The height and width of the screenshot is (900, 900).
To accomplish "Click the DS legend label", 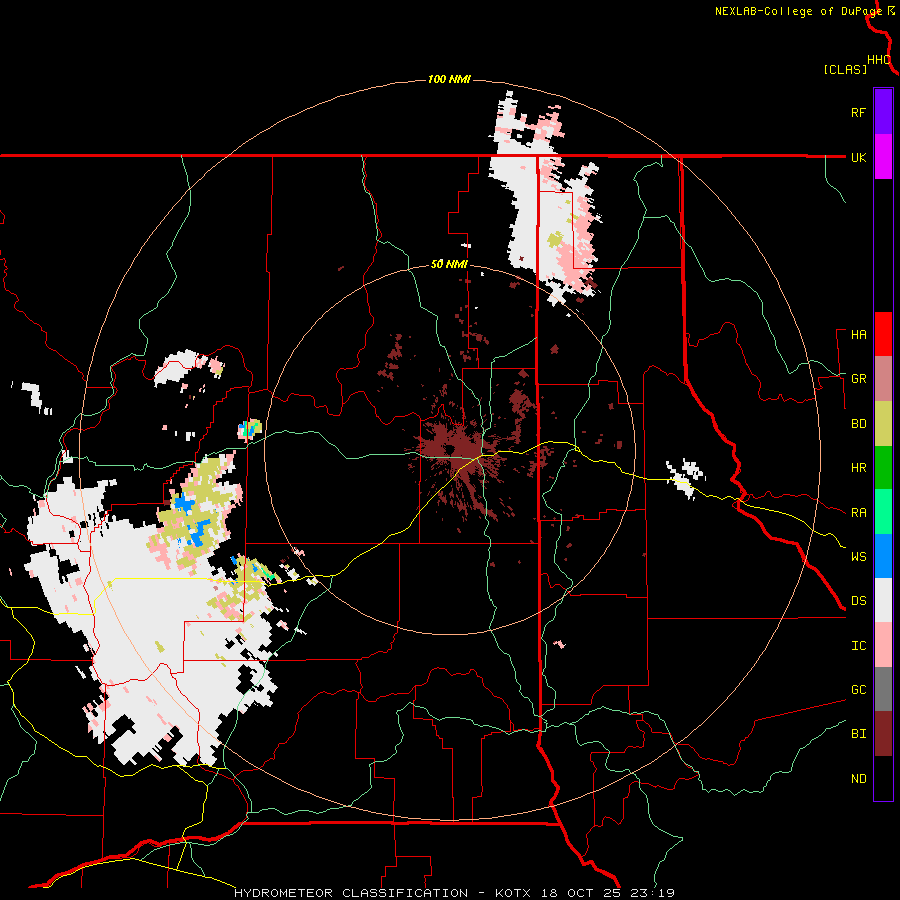I will (x=858, y=601).
